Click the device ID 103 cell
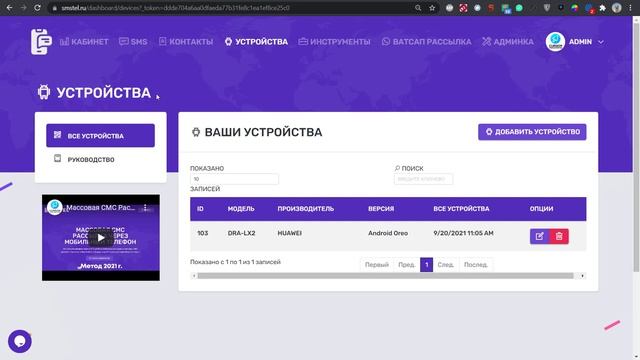The width and height of the screenshot is (640, 360). [202, 233]
